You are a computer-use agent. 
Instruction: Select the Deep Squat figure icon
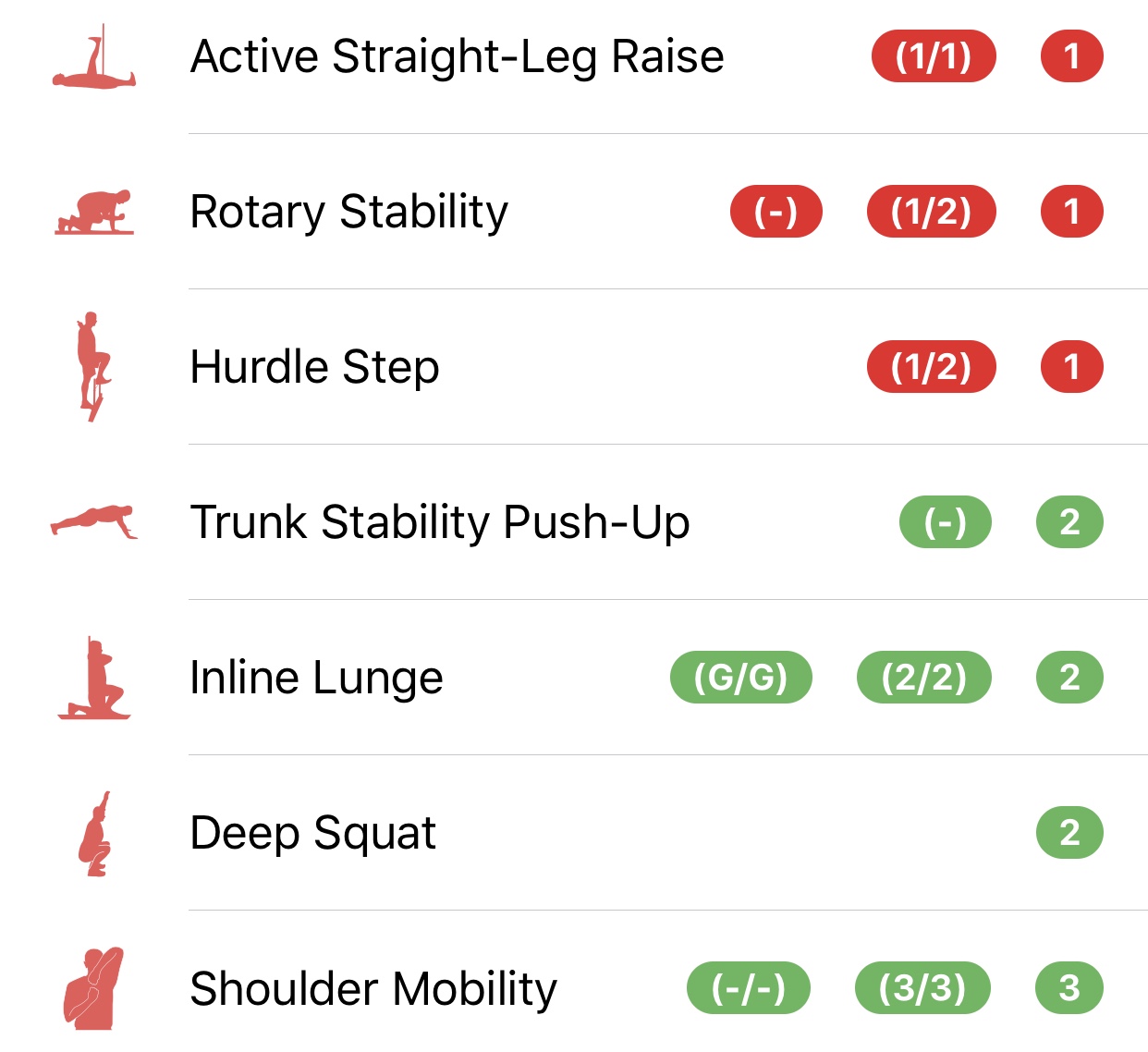click(94, 833)
